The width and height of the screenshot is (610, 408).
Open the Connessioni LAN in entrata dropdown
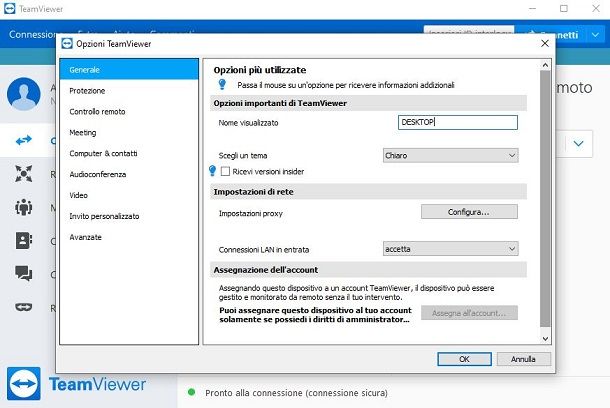[x=450, y=249]
